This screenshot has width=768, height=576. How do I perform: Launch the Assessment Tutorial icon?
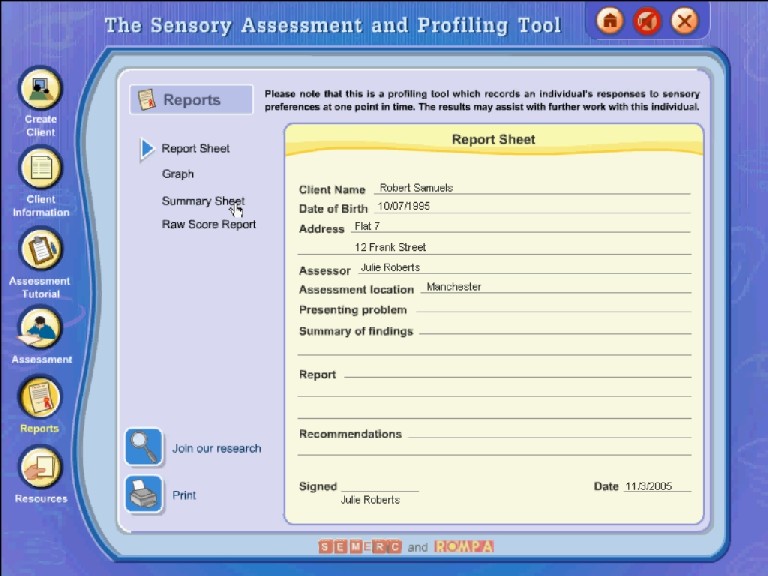click(41, 250)
